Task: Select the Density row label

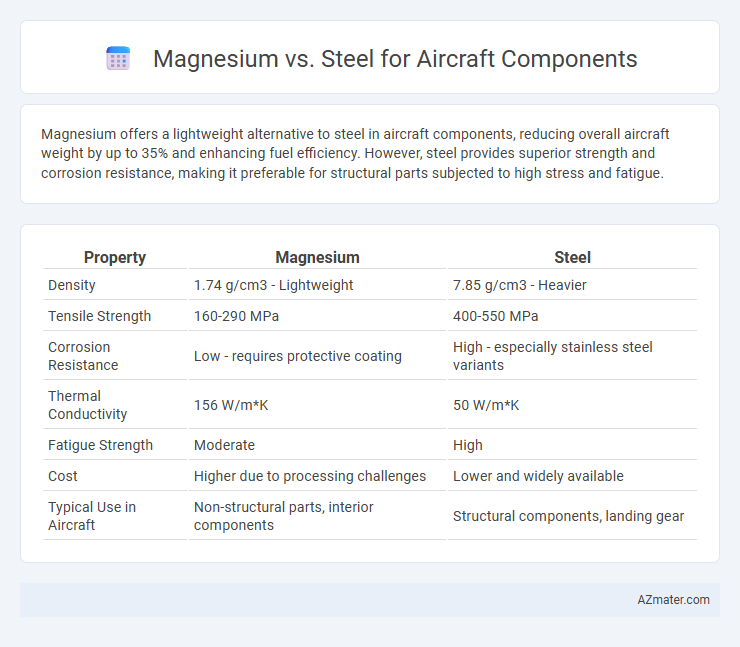Action: [x=72, y=285]
